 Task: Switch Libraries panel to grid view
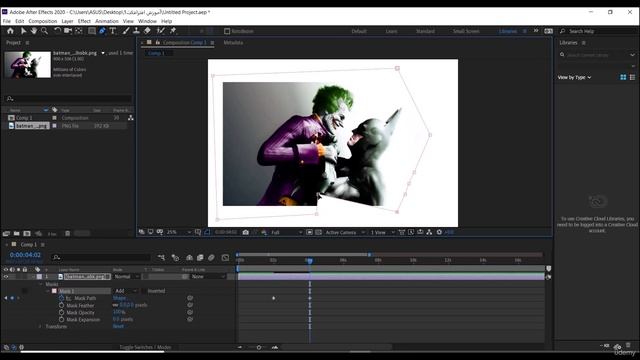pyautogui.click(x=623, y=77)
